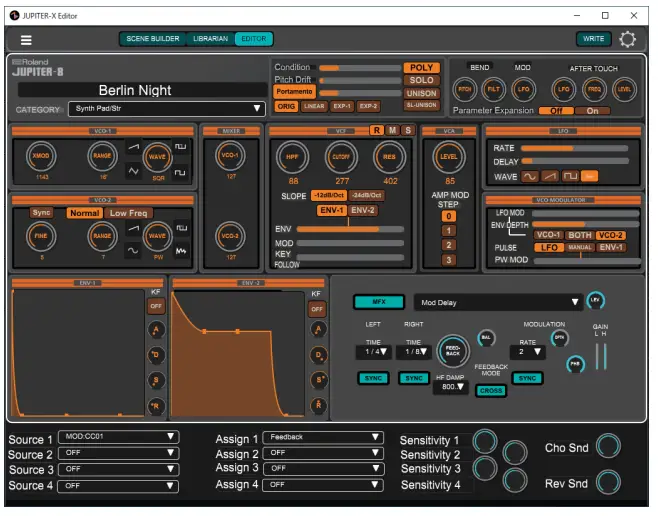This screenshot has width=658, height=516.
Task: Toggle the MFX button
Action: [x=379, y=302]
